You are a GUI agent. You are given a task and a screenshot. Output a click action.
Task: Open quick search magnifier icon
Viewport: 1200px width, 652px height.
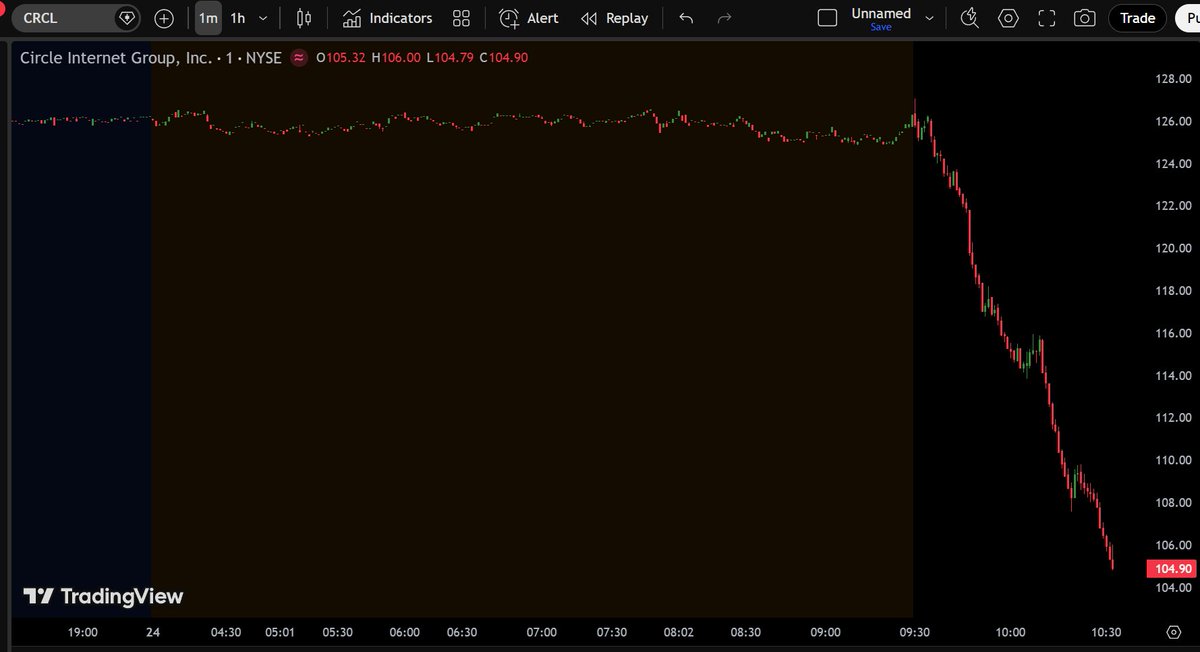[969, 18]
